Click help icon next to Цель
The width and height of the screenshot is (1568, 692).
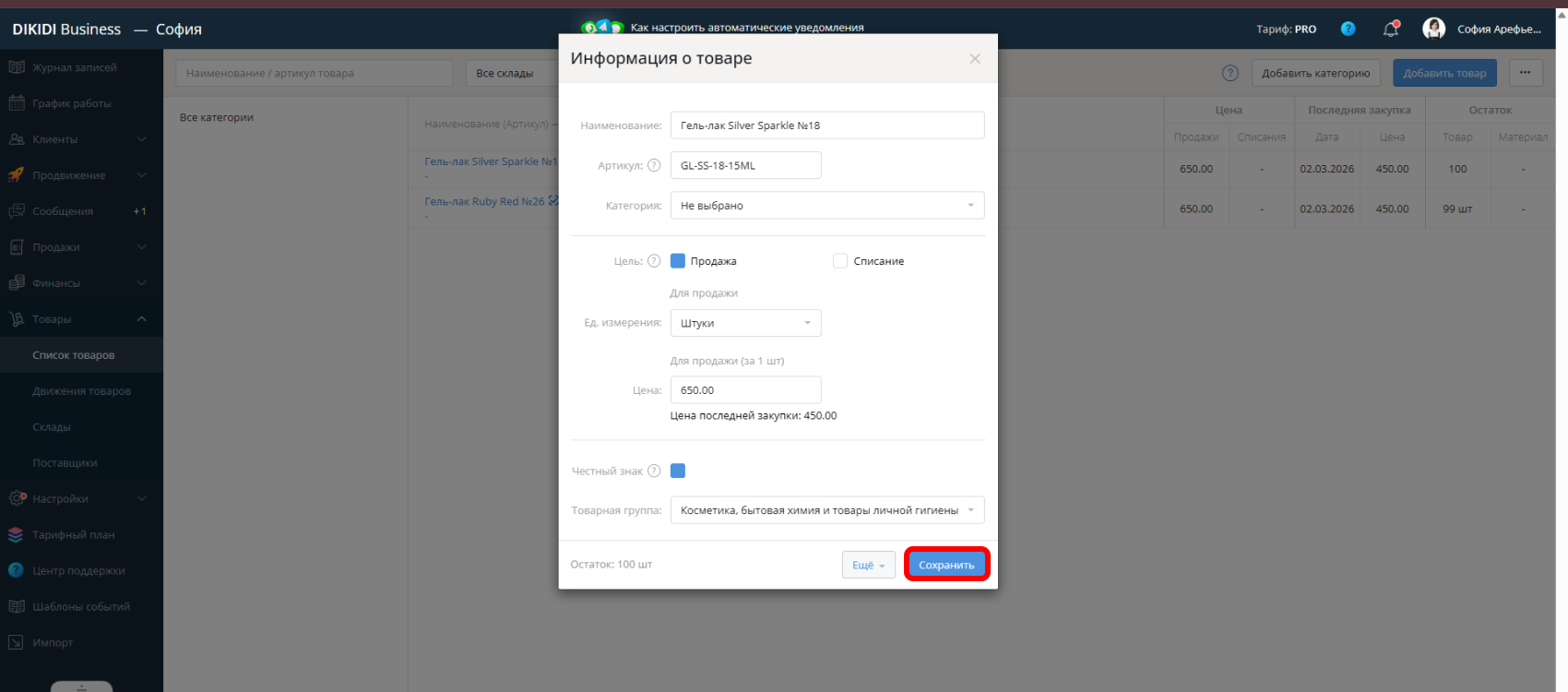pyautogui.click(x=654, y=261)
